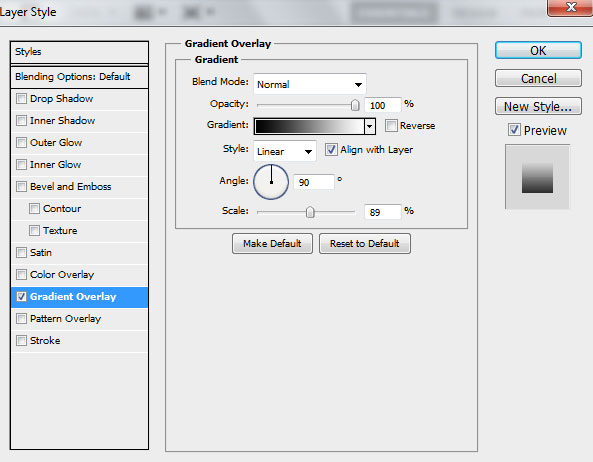
Task: Open the Drop Shadow settings label
Action: 61,99
